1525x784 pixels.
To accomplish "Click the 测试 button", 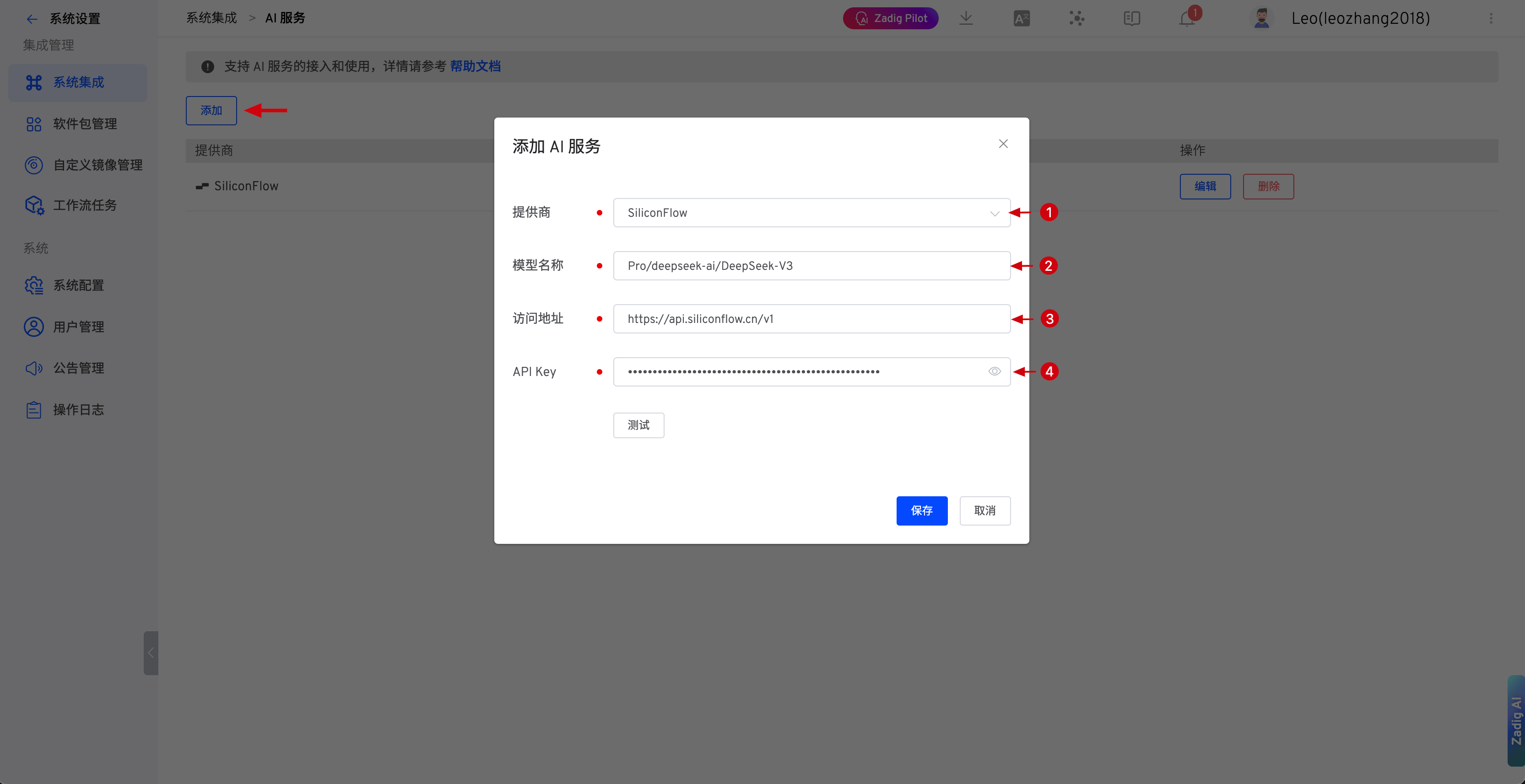I will 638,425.
